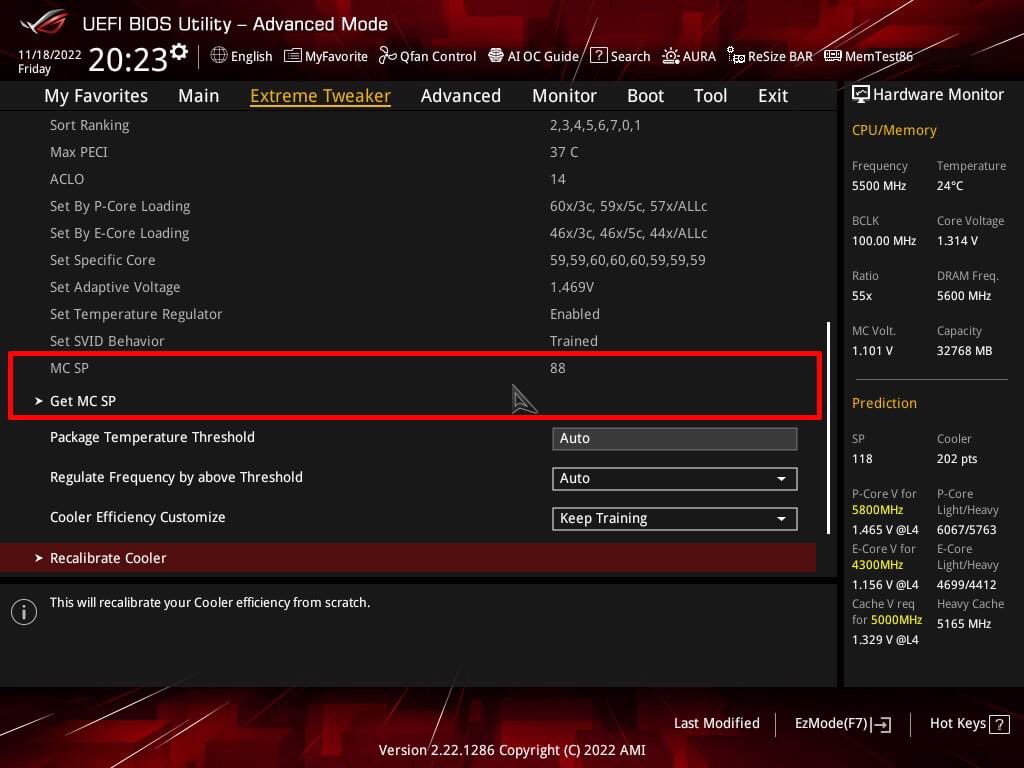Image resolution: width=1024 pixels, height=768 pixels.
Task: Click the ReSize BAR icon
Action: 736,56
